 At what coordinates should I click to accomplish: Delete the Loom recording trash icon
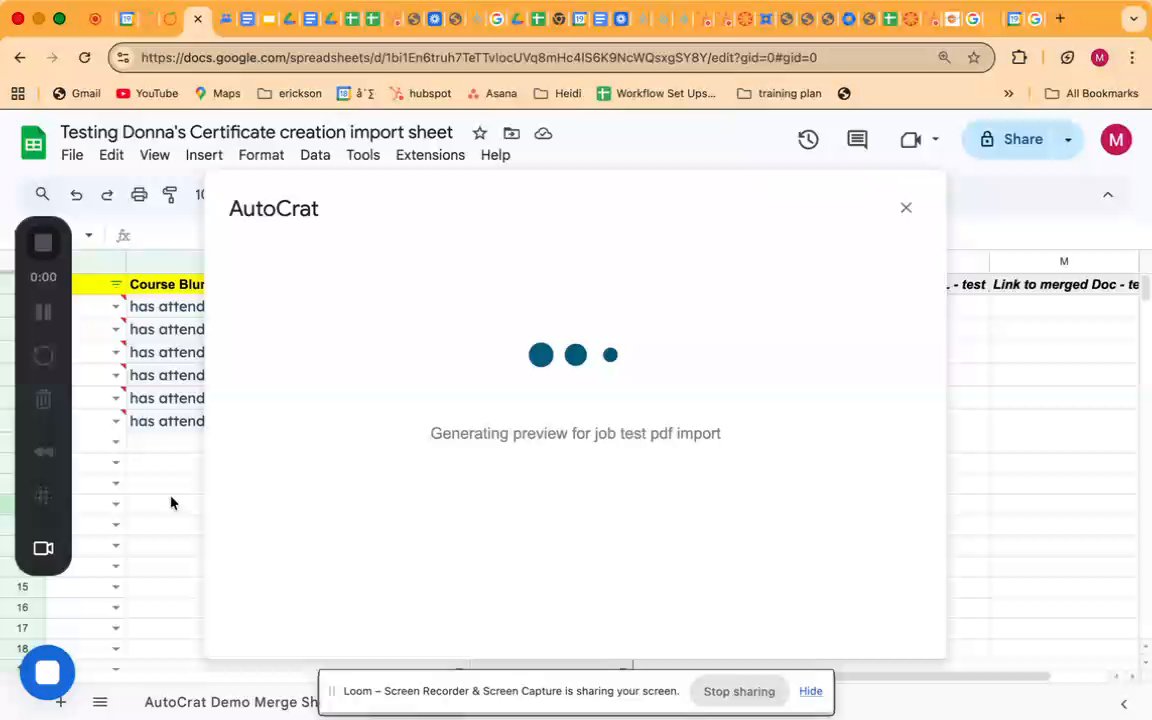[43, 400]
